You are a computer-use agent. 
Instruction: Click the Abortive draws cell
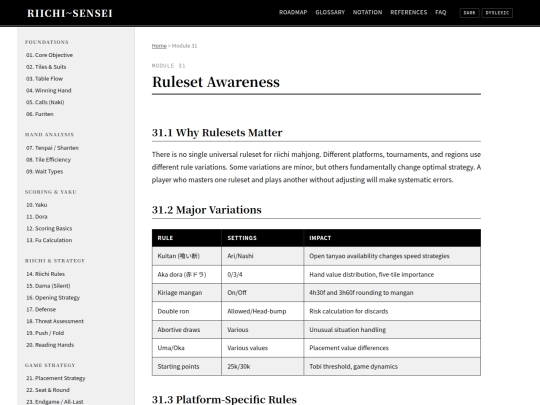click(187, 330)
